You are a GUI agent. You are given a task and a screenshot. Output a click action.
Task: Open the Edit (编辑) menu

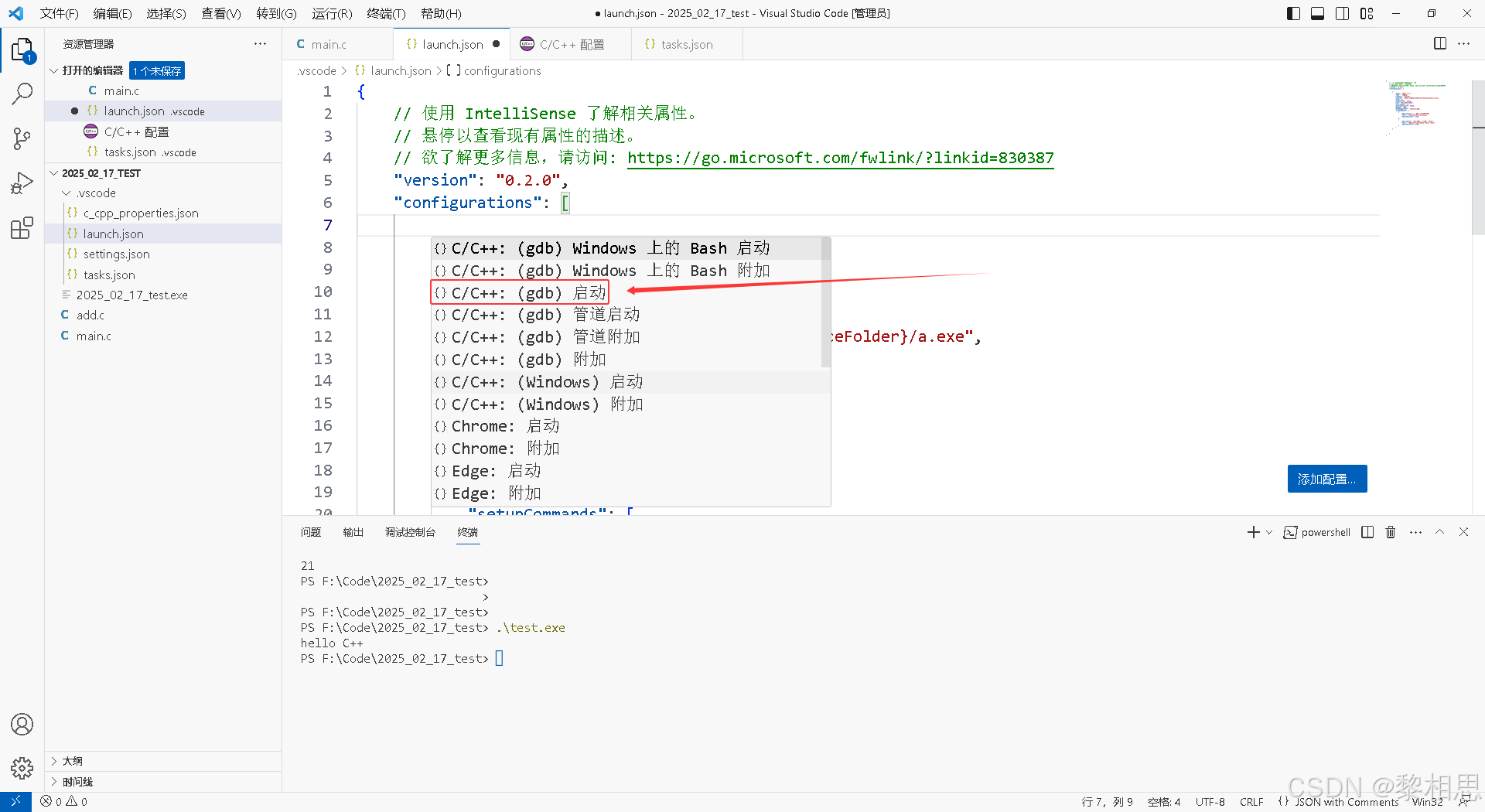coord(112,13)
